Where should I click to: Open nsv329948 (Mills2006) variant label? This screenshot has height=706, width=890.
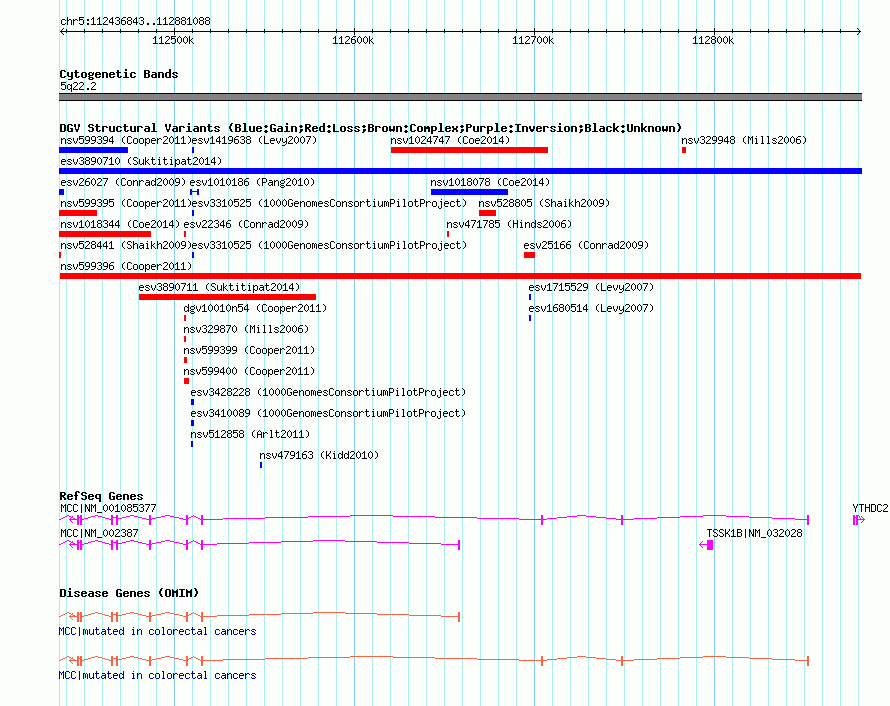click(x=744, y=140)
